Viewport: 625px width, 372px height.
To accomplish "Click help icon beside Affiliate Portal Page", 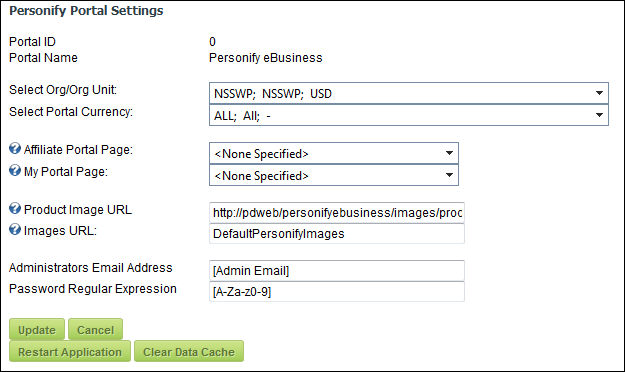I will (x=15, y=149).
